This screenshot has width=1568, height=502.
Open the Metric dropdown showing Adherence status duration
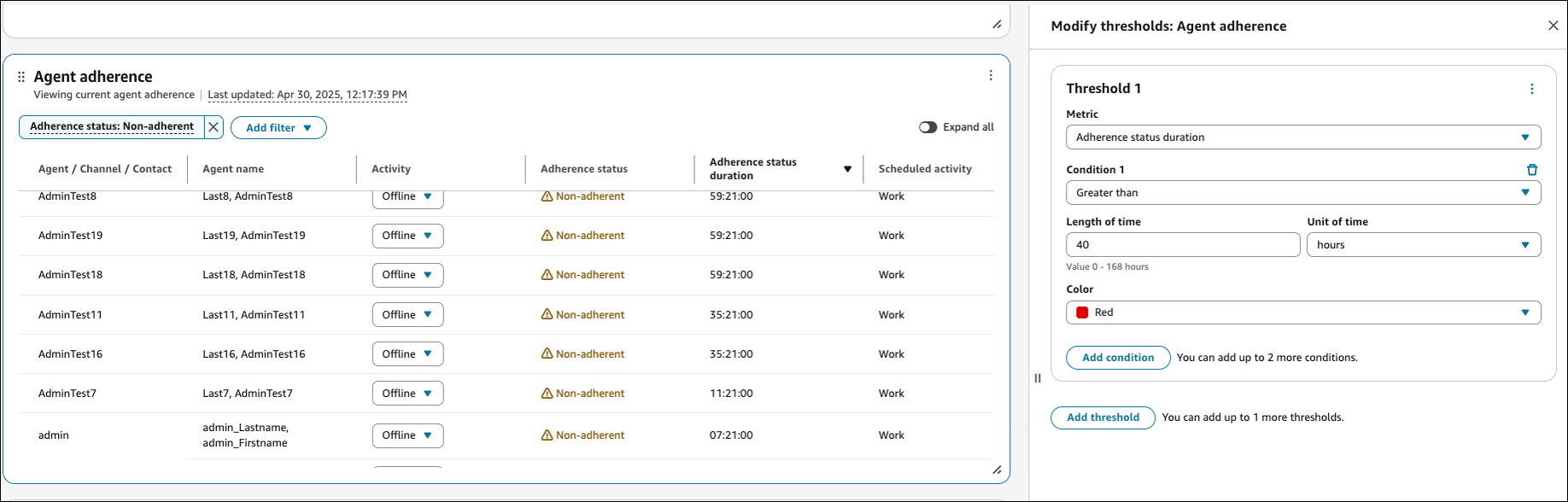tap(1302, 137)
